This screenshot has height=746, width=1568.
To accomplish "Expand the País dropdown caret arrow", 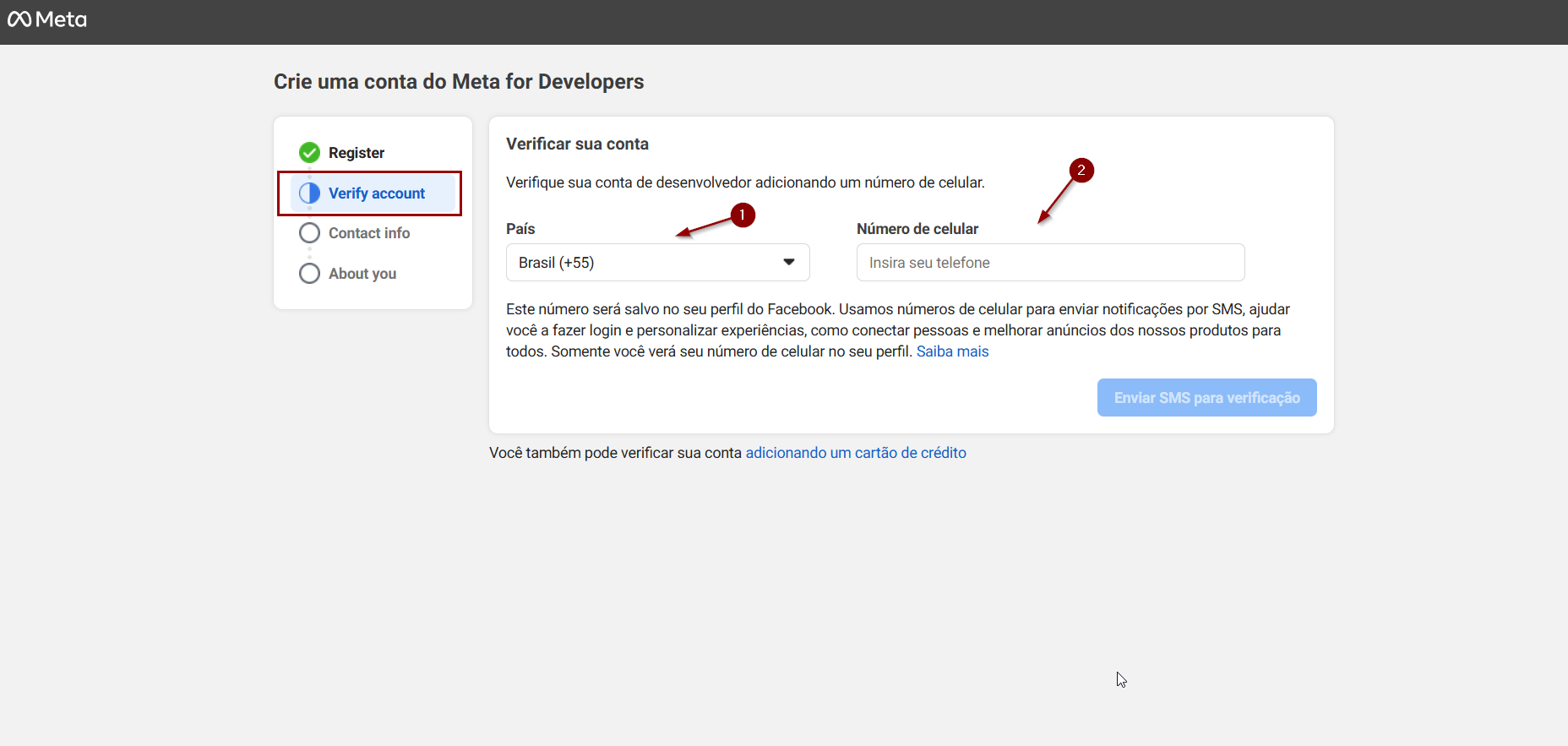I will click(789, 263).
